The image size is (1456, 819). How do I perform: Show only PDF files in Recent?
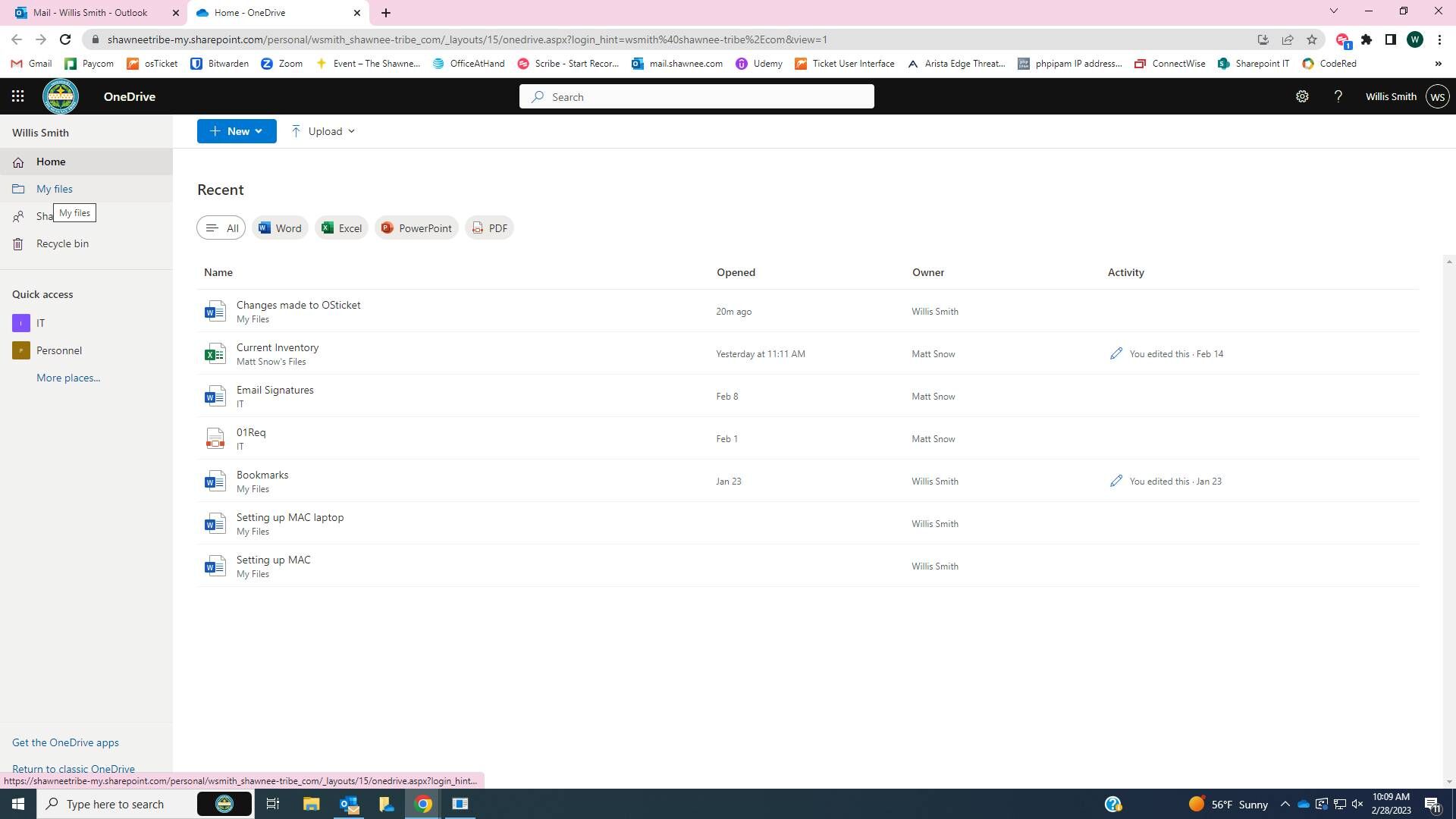[489, 227]
